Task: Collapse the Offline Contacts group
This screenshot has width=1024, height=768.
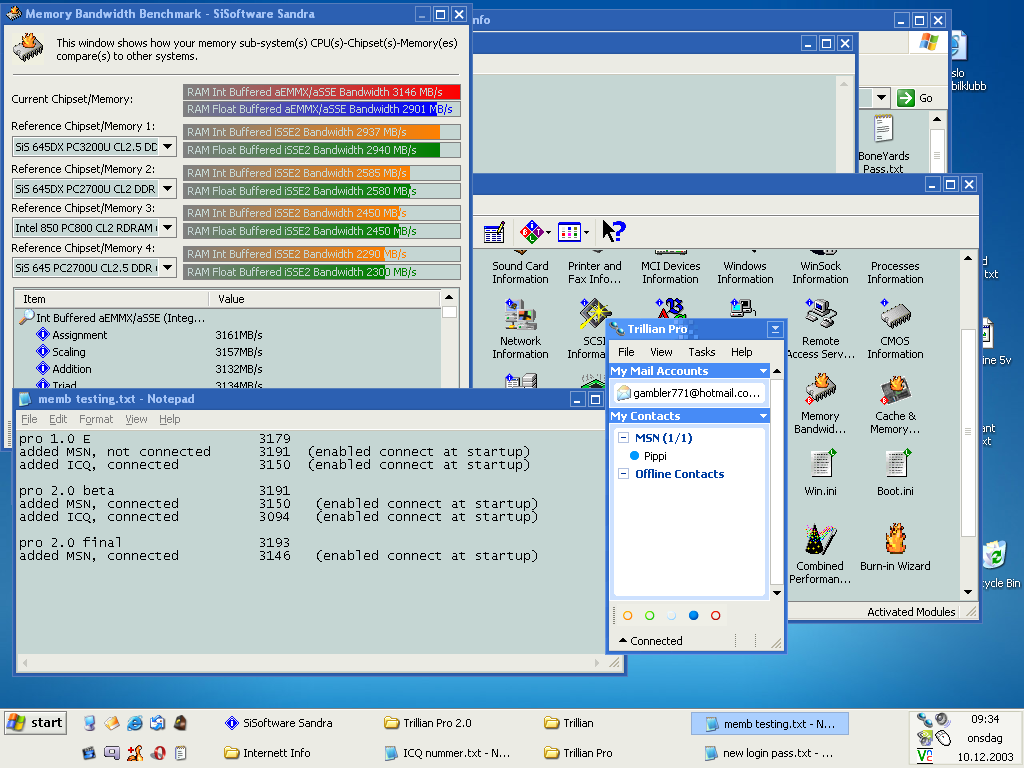Action: pyautogui.click(x=623, y=474)
